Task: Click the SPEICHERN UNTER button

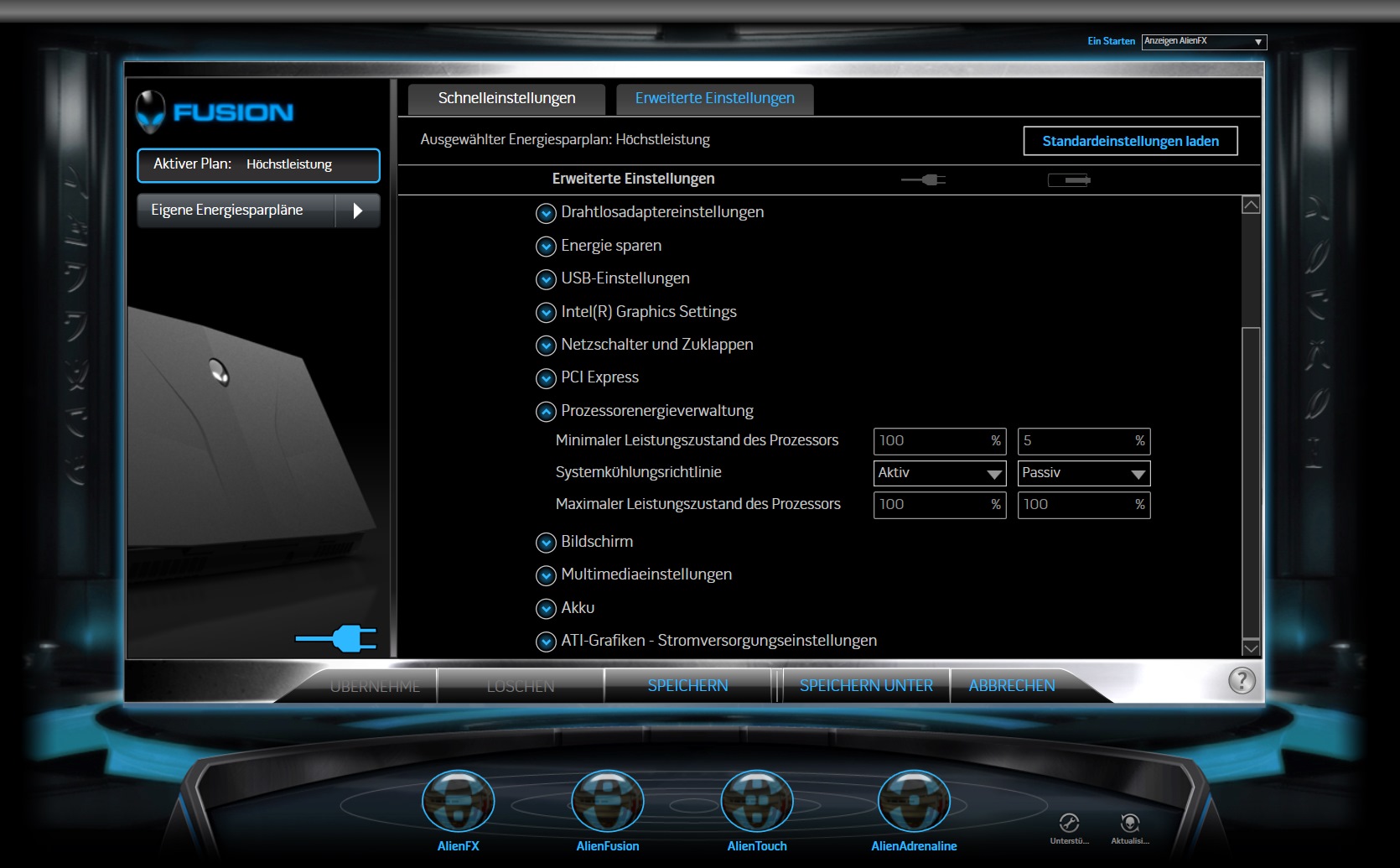Action: pos(866,686)
